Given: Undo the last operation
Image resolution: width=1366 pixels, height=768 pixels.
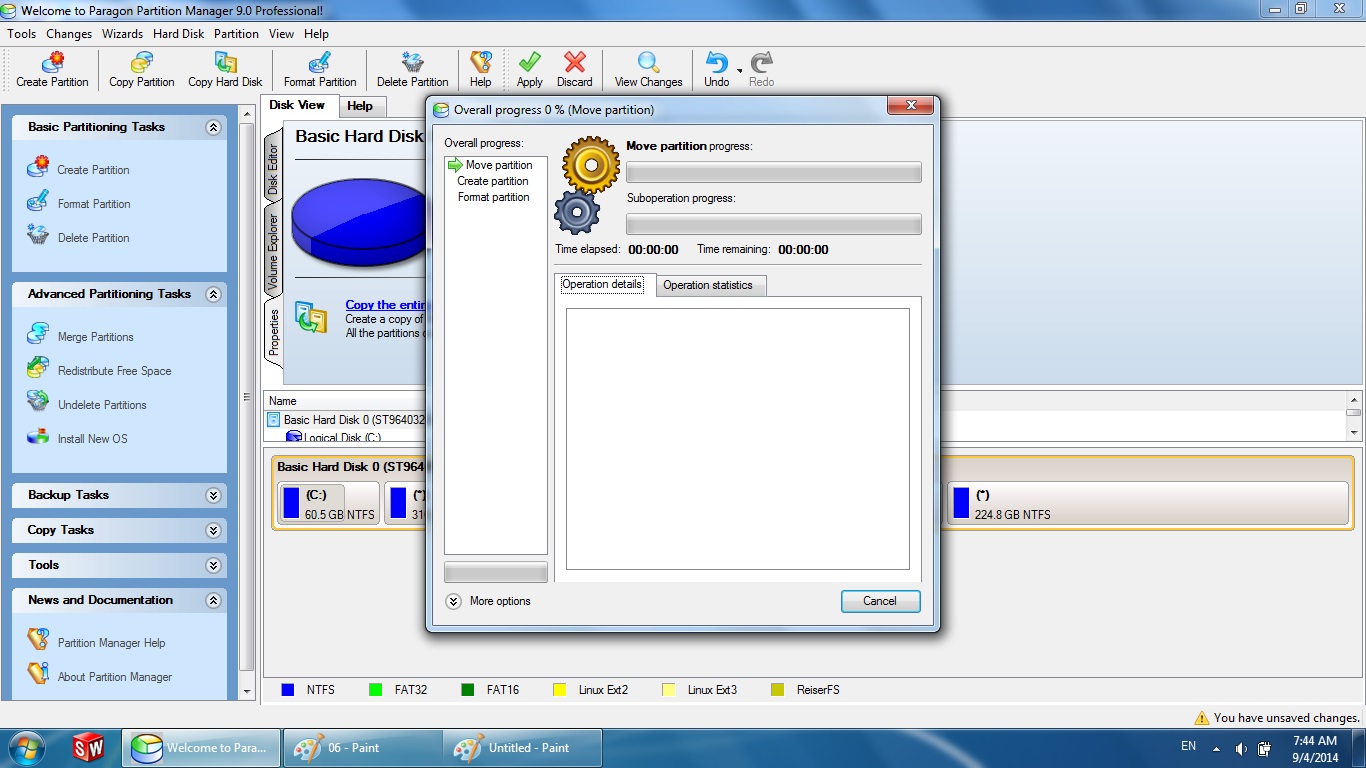Looking at the screenshot, I should [x=717, y=70].
